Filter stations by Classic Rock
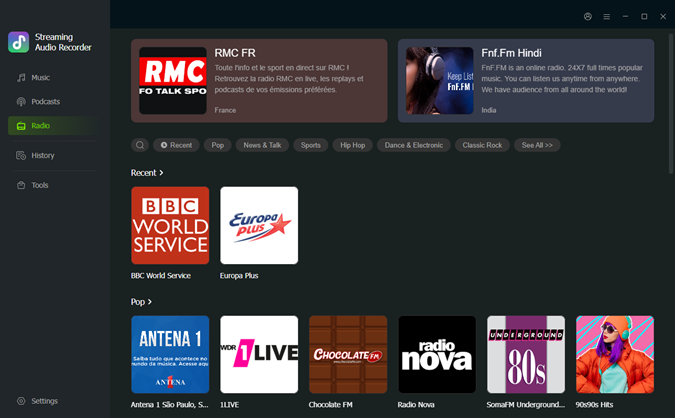Screen dimensions: 675x418 click(482, 145)
